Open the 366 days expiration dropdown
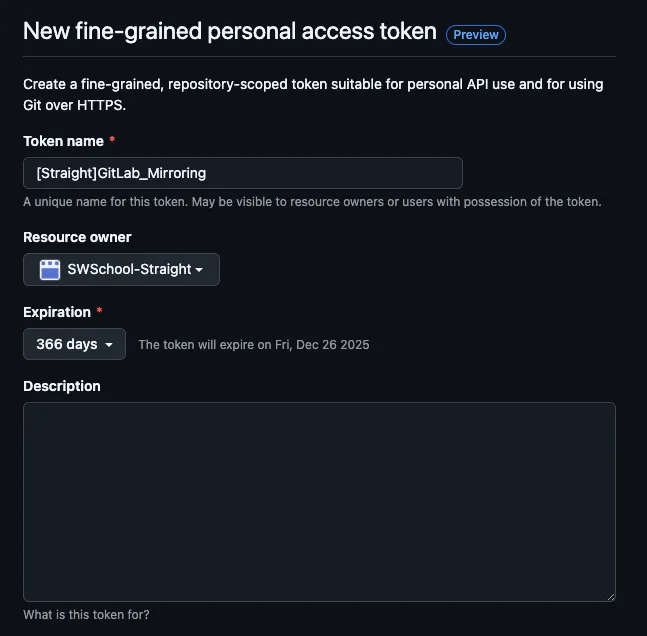 [x=74, y=344]
